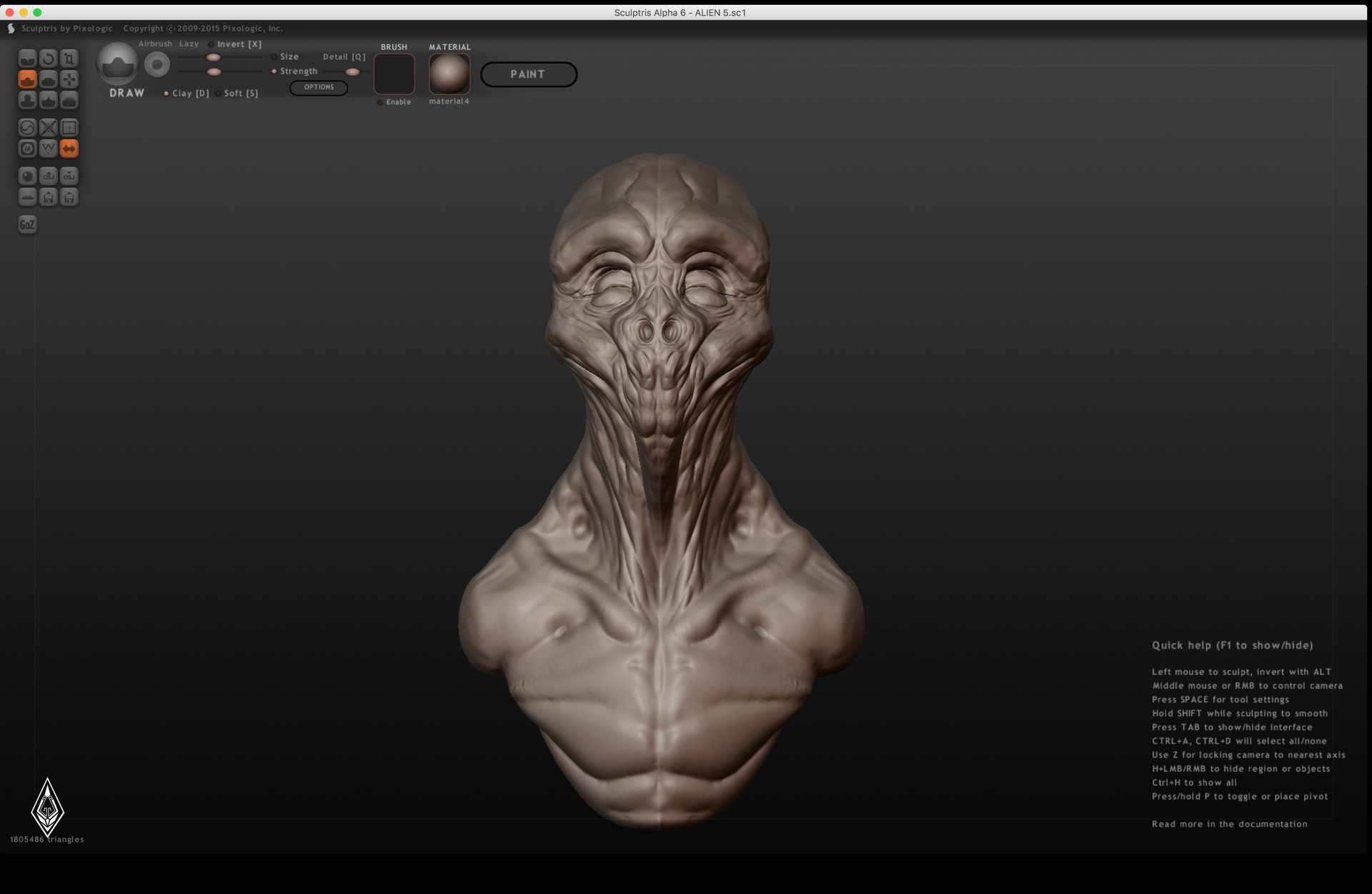
Task: Select the Rotate tool icon
Action: click(48, 58)
